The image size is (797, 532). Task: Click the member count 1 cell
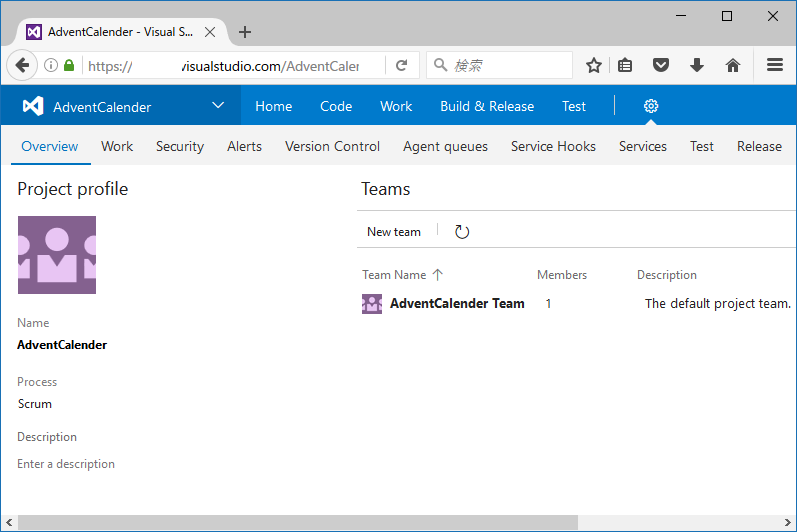tap(548, 304)
